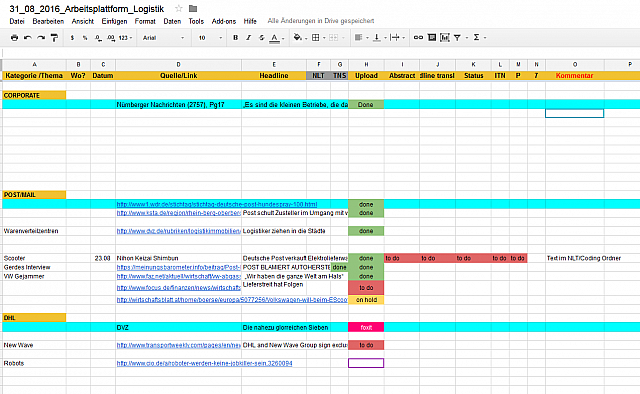
Task: Select the 'on hold' status cell
Action: 366,300
